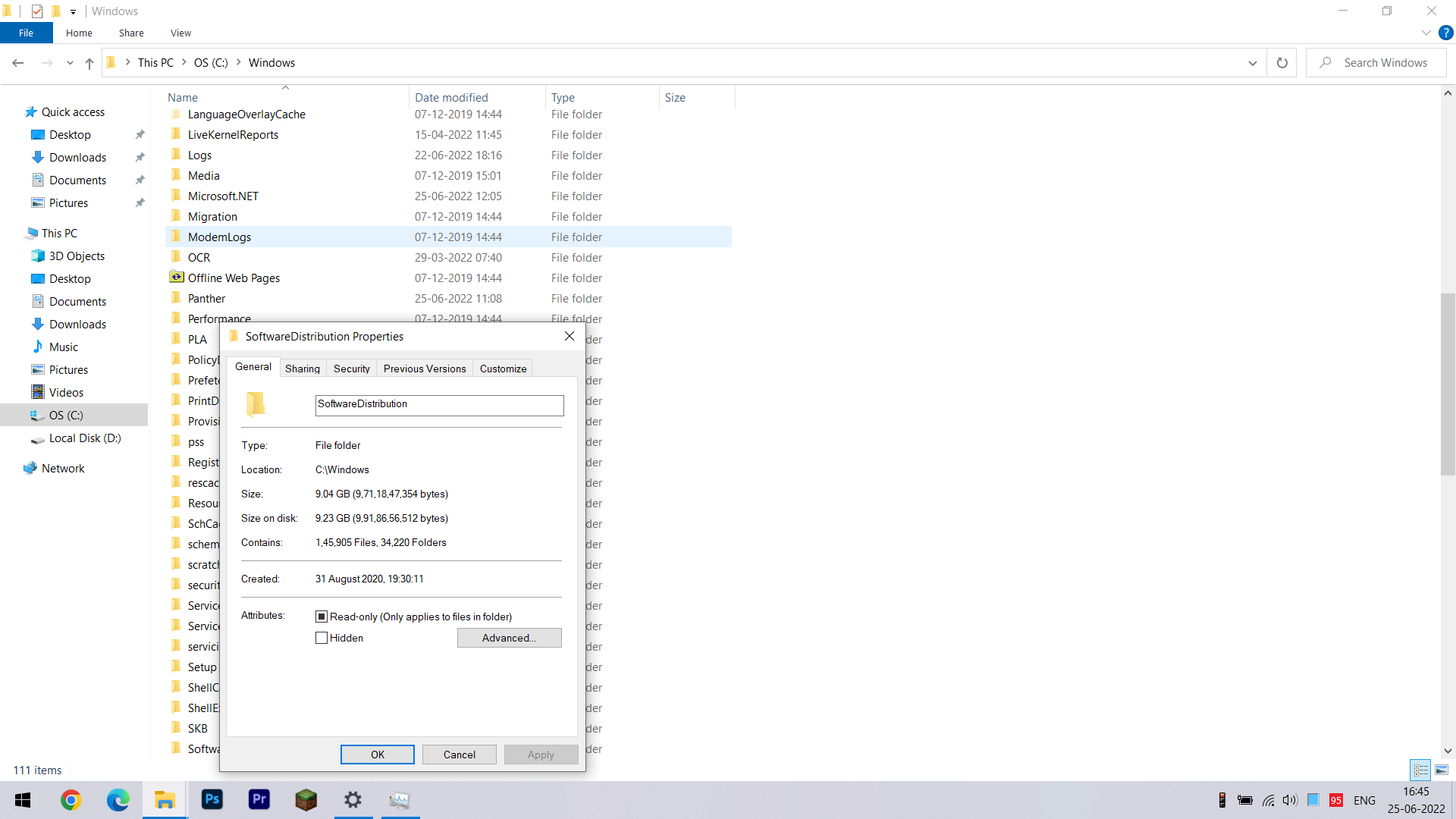Sort by the Type column header
1456x819 pixels.
602,98
